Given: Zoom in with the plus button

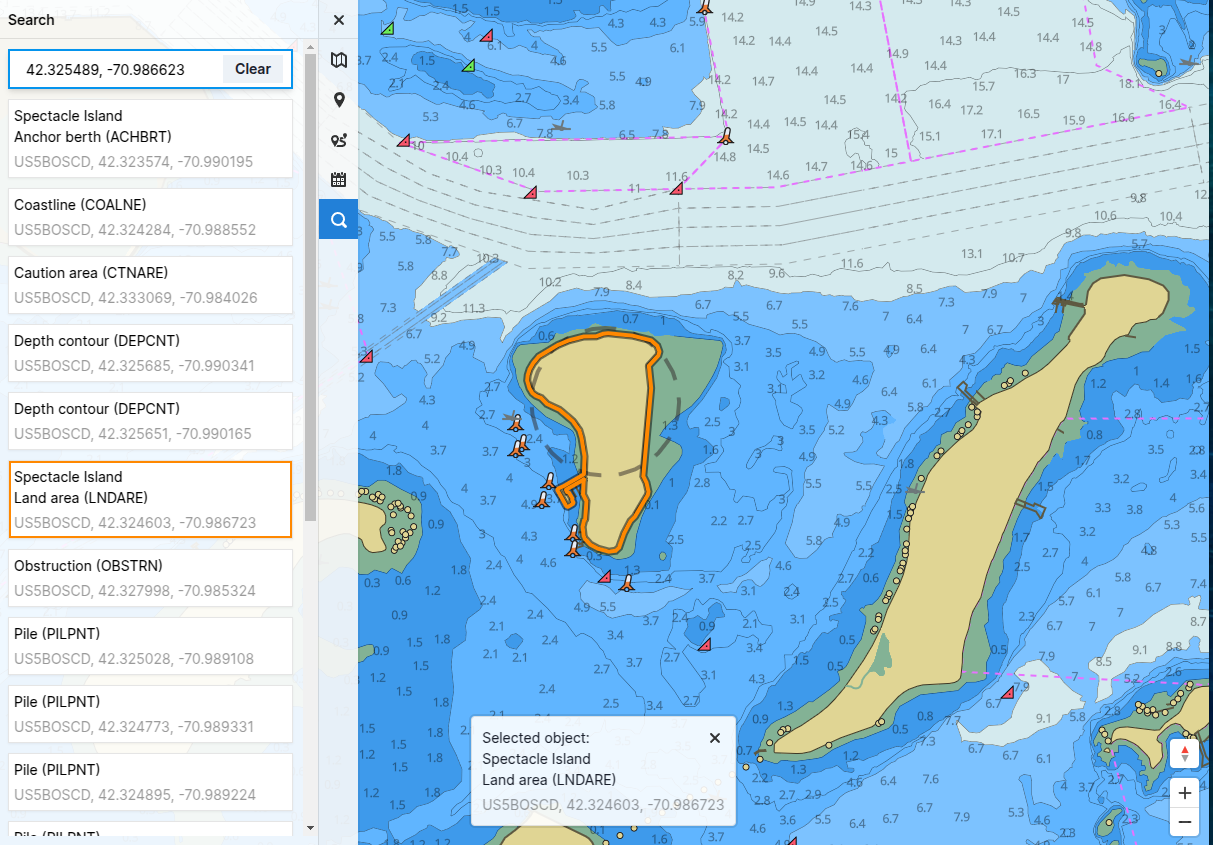Looking at the screenshot, I should pyautogui.click(x=1184, y=793).
